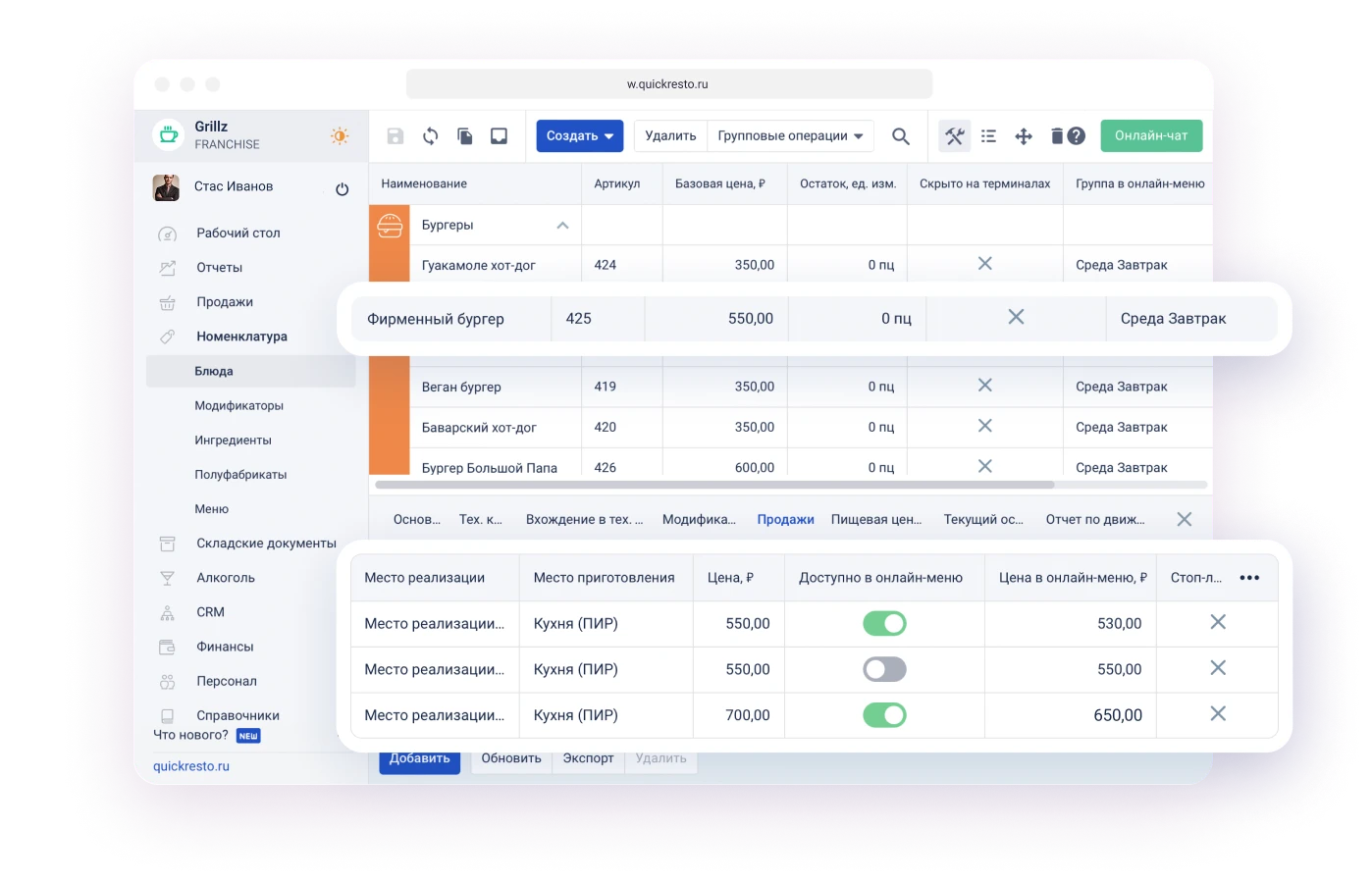Click the tools wrench-hammer icon
The width and height of the screenshot is (1372, 883).
(954, 136)
